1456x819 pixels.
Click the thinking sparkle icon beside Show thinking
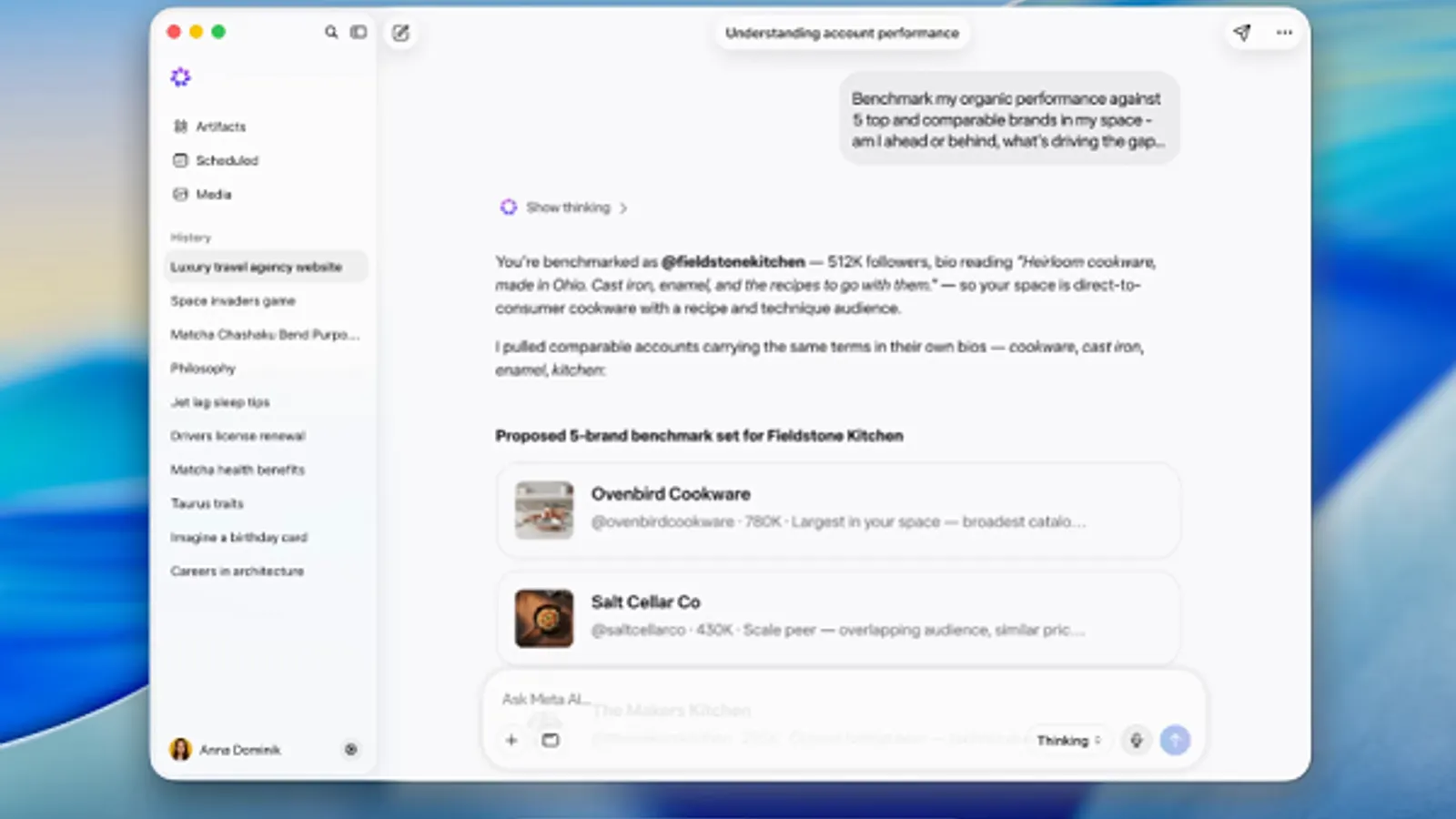click(508, 207)
